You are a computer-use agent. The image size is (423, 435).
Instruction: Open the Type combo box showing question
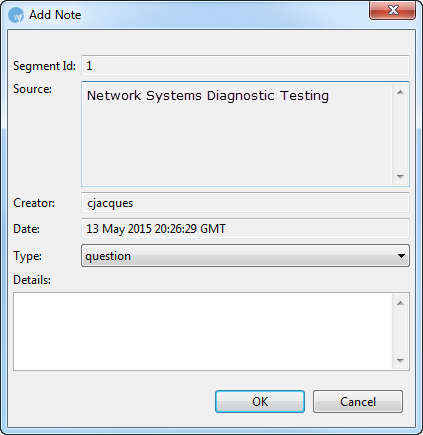click(x=245, y=256)
